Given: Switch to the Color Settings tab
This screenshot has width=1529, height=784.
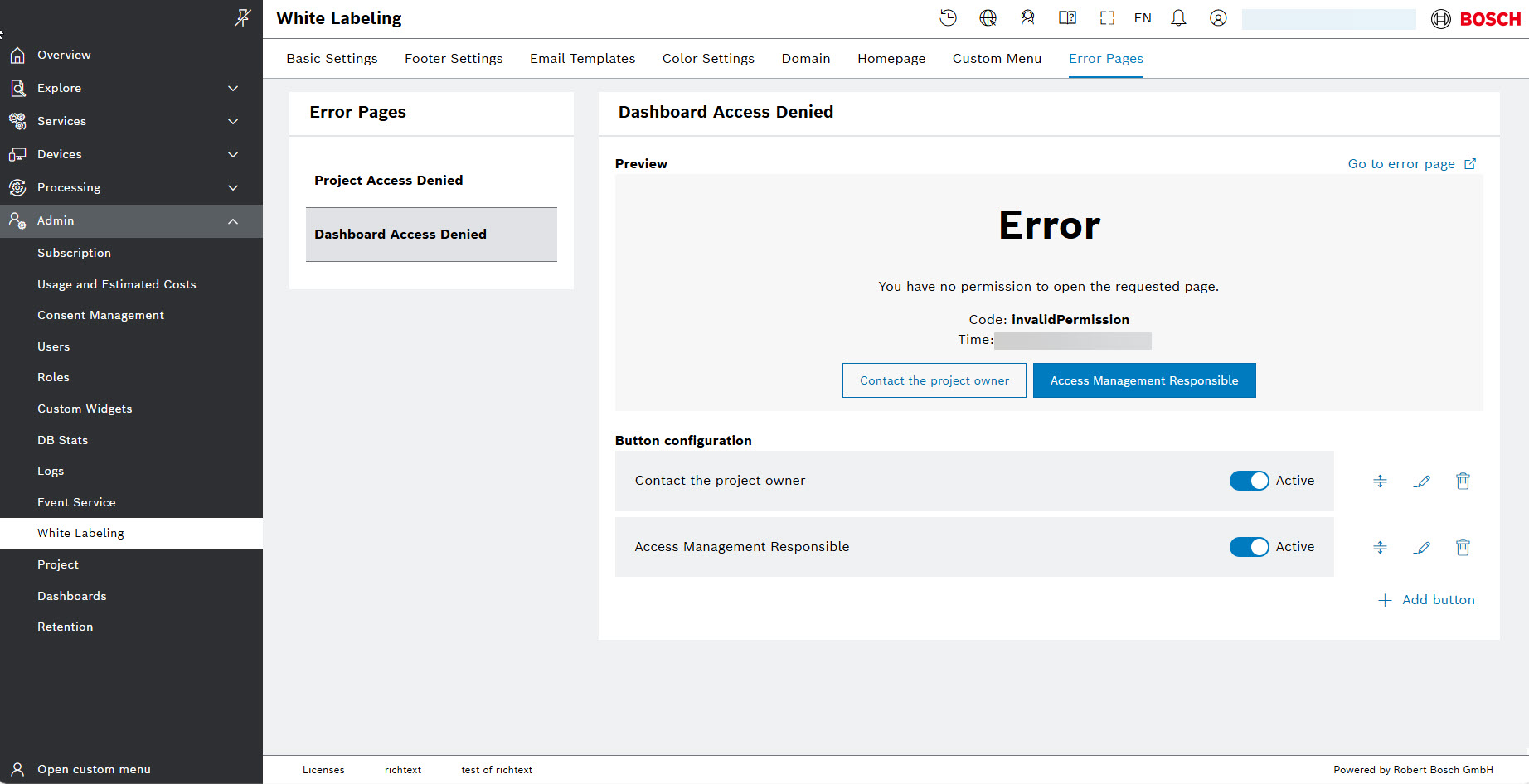Looking at the screenshot, I should 708,59.
